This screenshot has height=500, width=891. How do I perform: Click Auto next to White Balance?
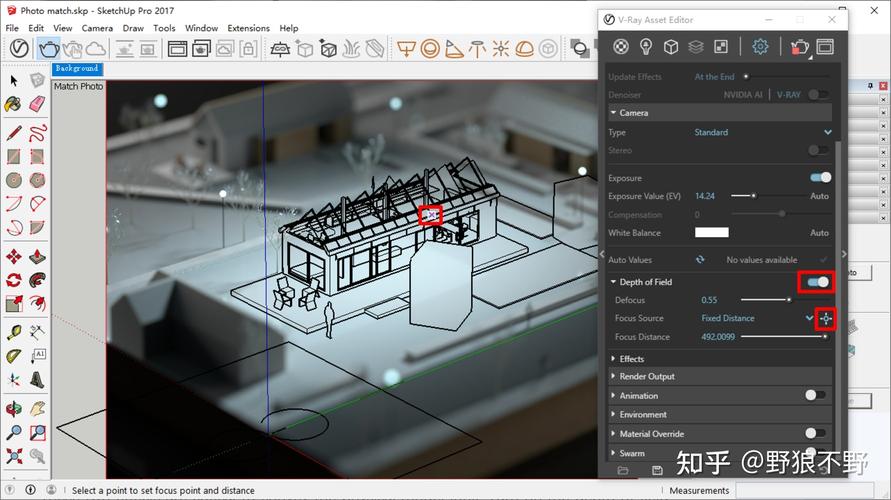[x=819, y=233]
